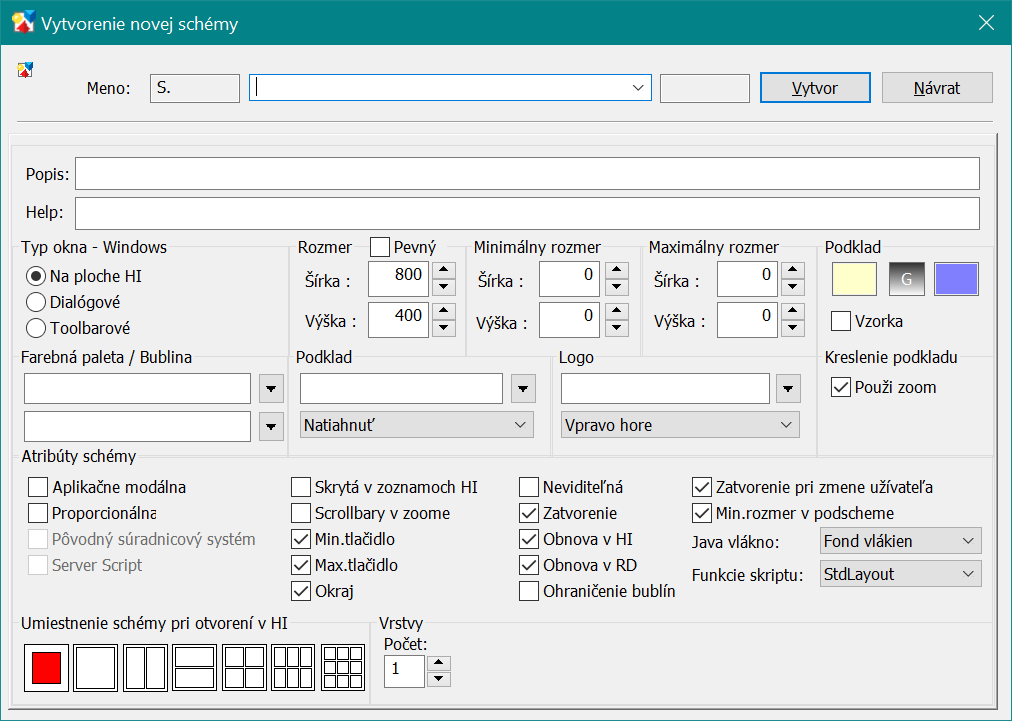Screen dimensions: 1012x721
Task: Select the 3x2 six-pane placement layout
Action: [x=293, y=667]
